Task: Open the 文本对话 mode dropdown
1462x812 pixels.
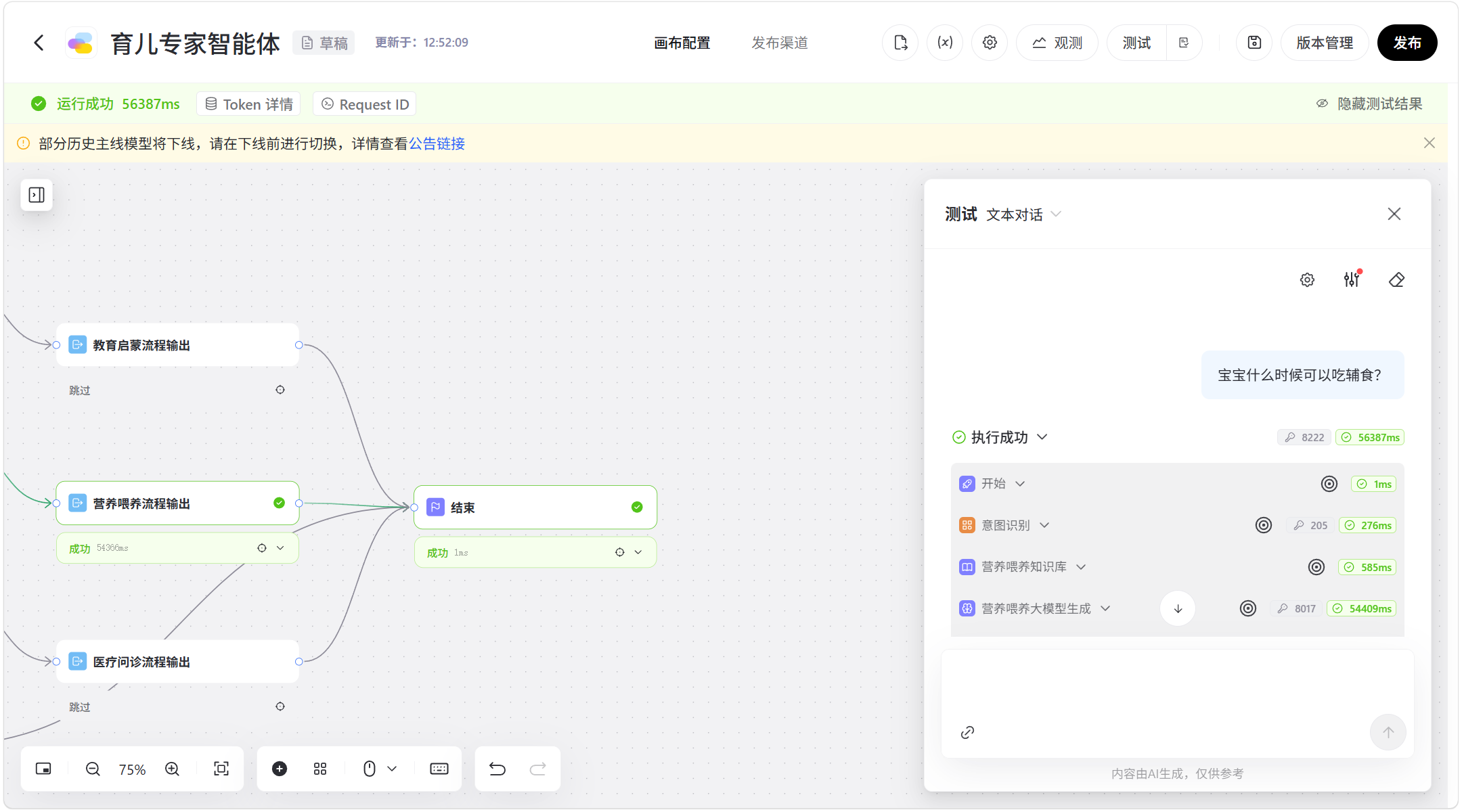Action: point(1023,215)
